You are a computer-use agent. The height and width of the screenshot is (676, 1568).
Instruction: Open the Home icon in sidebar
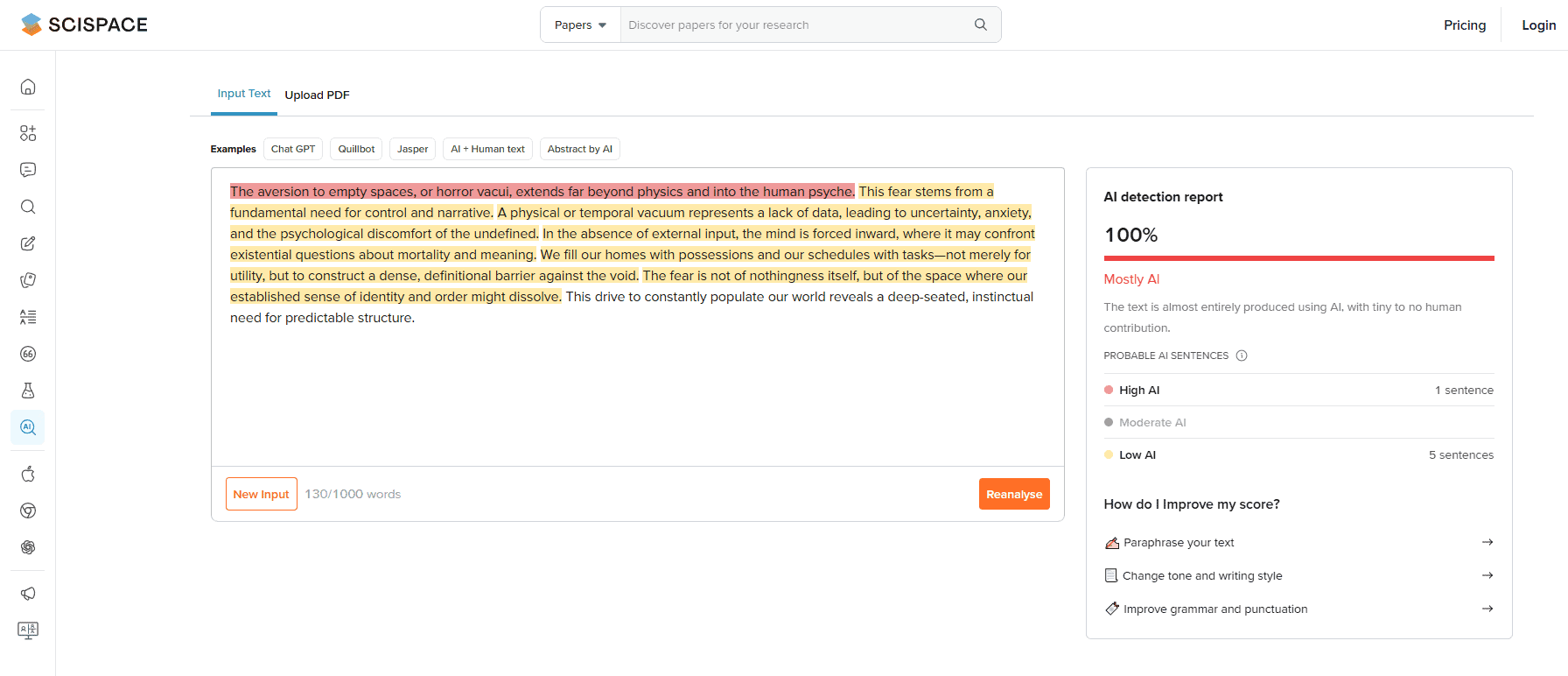click(28, 87)
